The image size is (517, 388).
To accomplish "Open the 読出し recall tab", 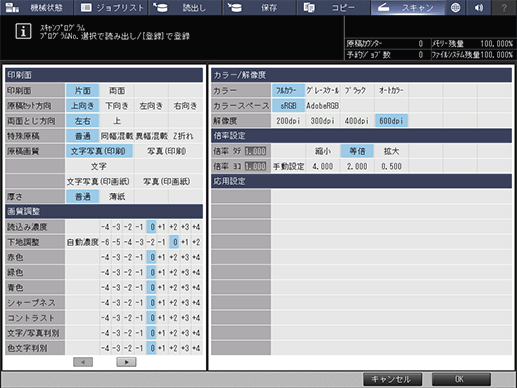I will (185, 7).
